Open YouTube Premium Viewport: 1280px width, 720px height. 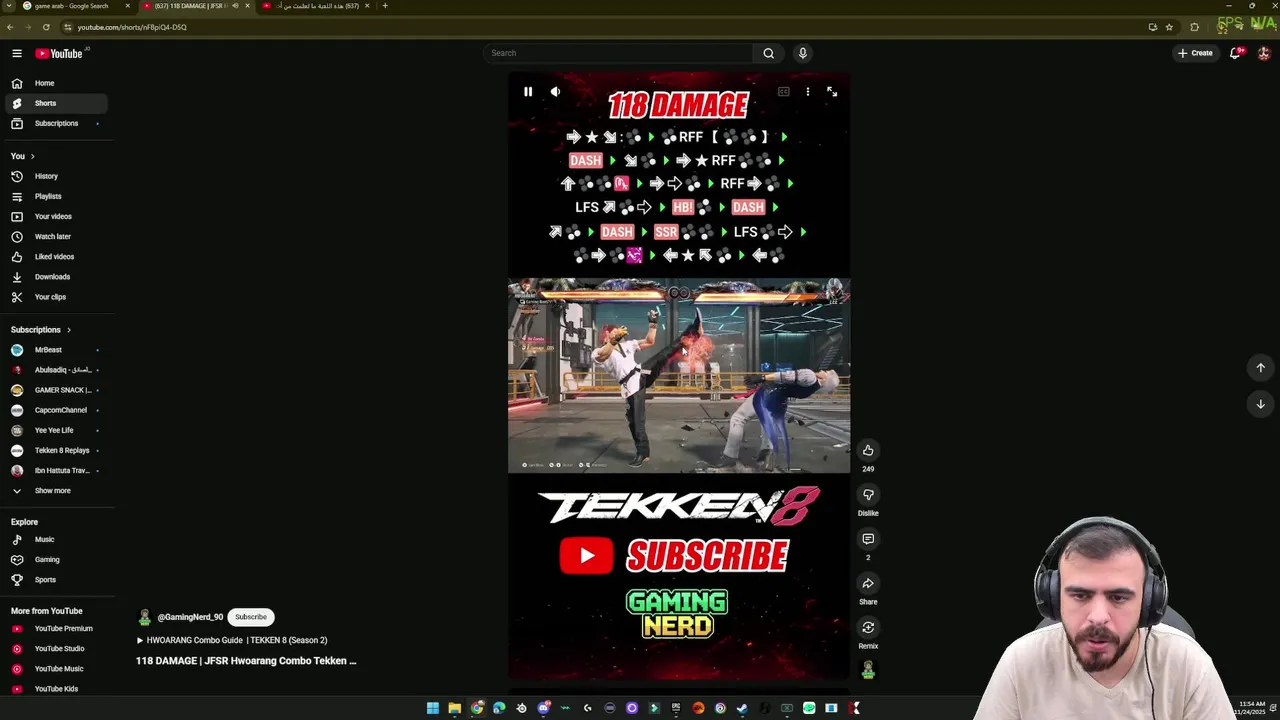pos(55,628)
